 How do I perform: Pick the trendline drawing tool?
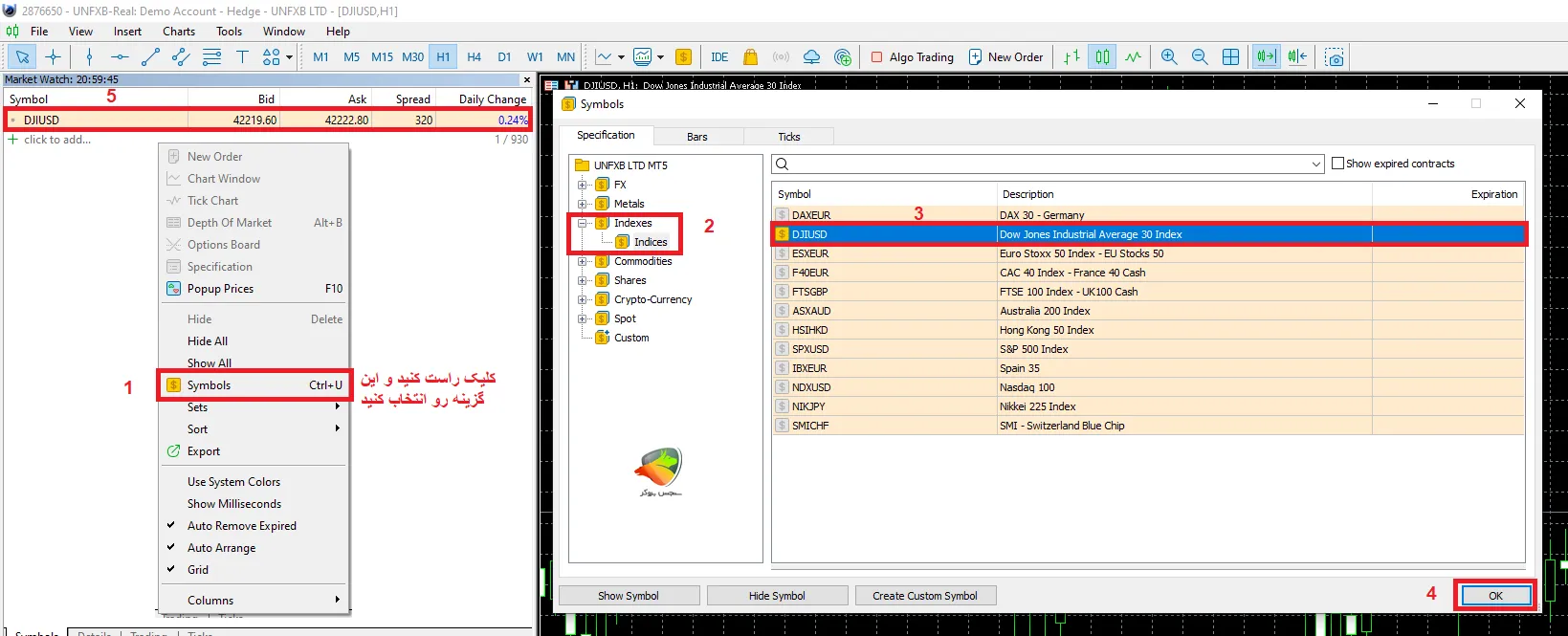[150, 57]
